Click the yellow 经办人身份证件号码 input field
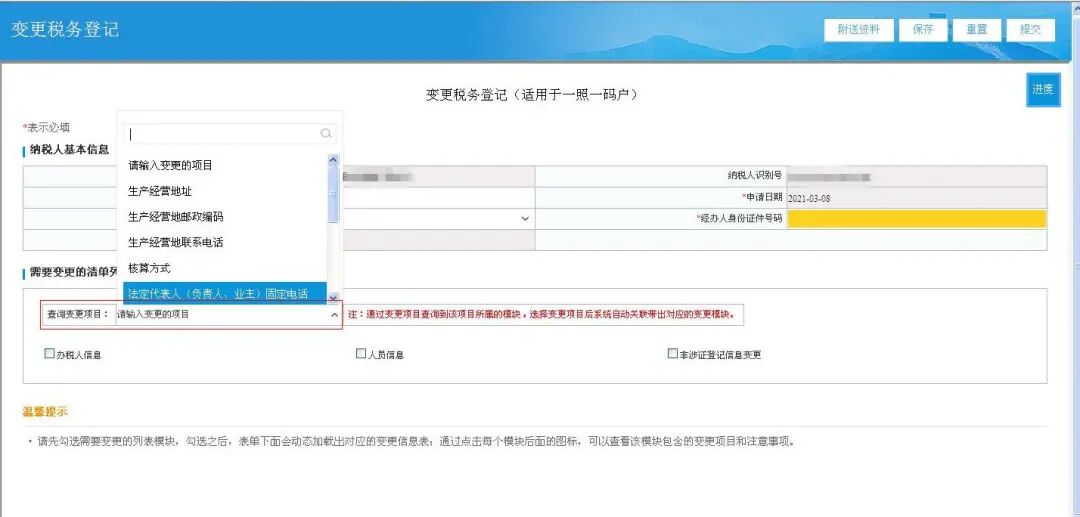Viewport: 1080px width, 517px height. click(x=916, y=219)
